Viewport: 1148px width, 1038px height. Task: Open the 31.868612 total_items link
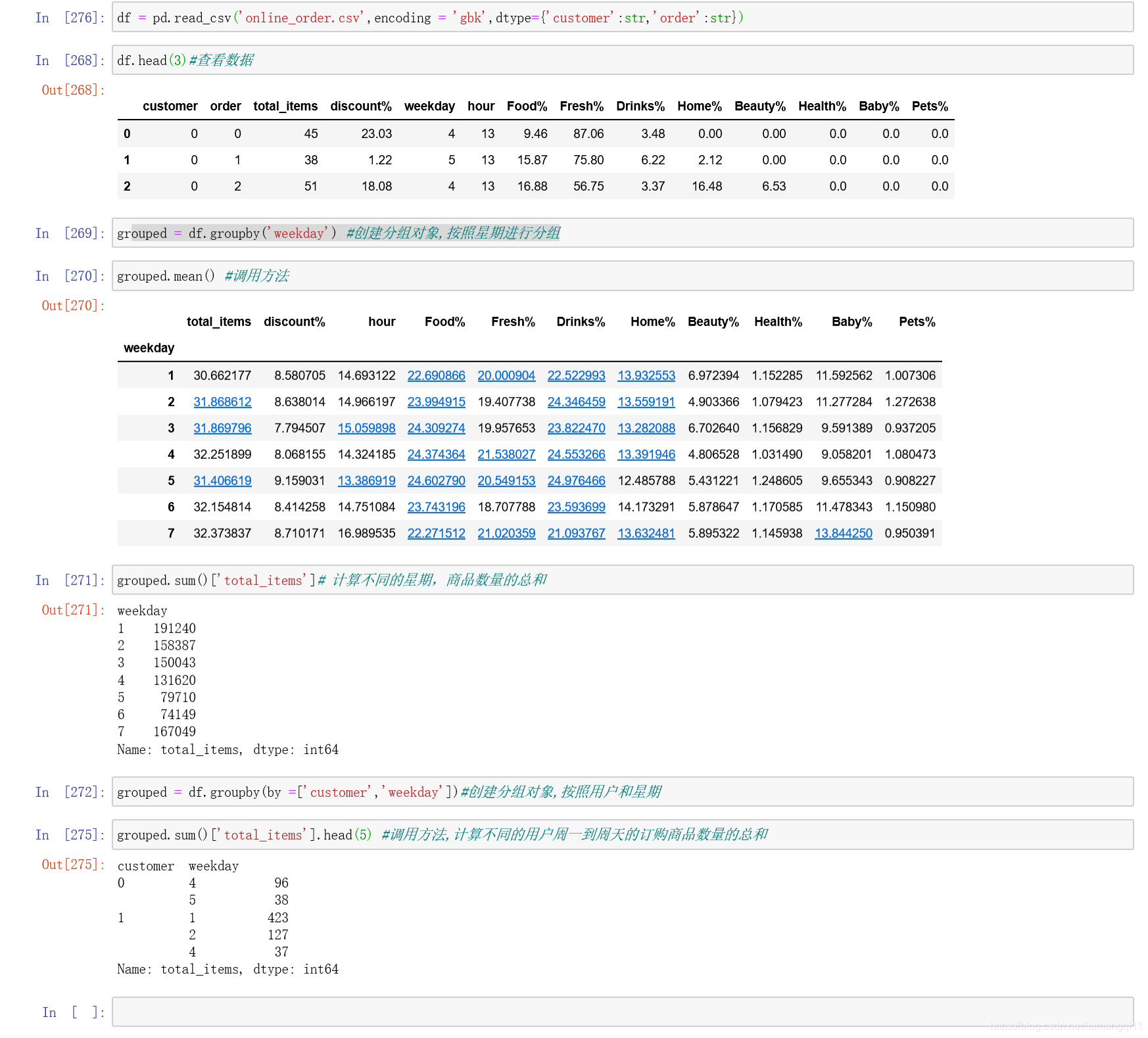pos(222,402)
